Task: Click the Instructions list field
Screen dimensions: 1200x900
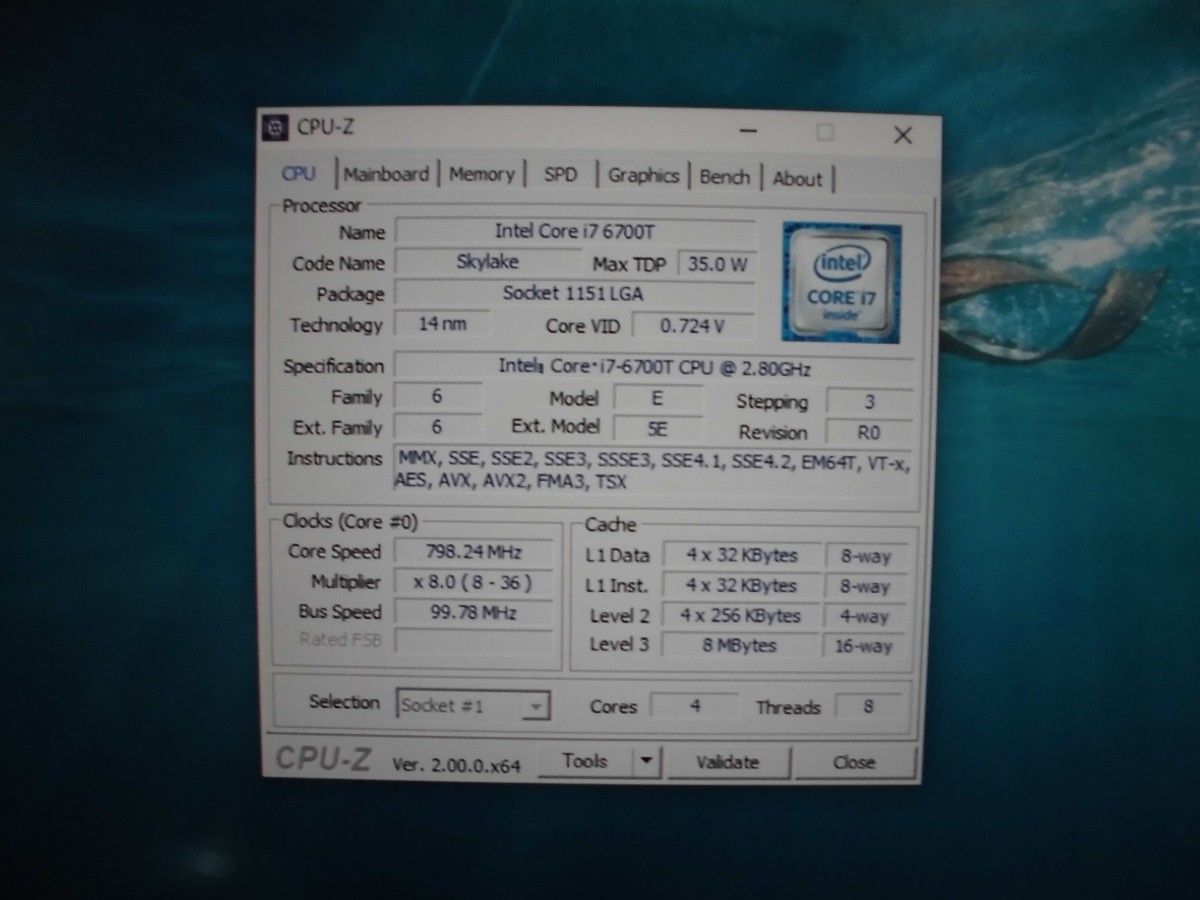Action: pyautogui.click(x=654, y=470)
